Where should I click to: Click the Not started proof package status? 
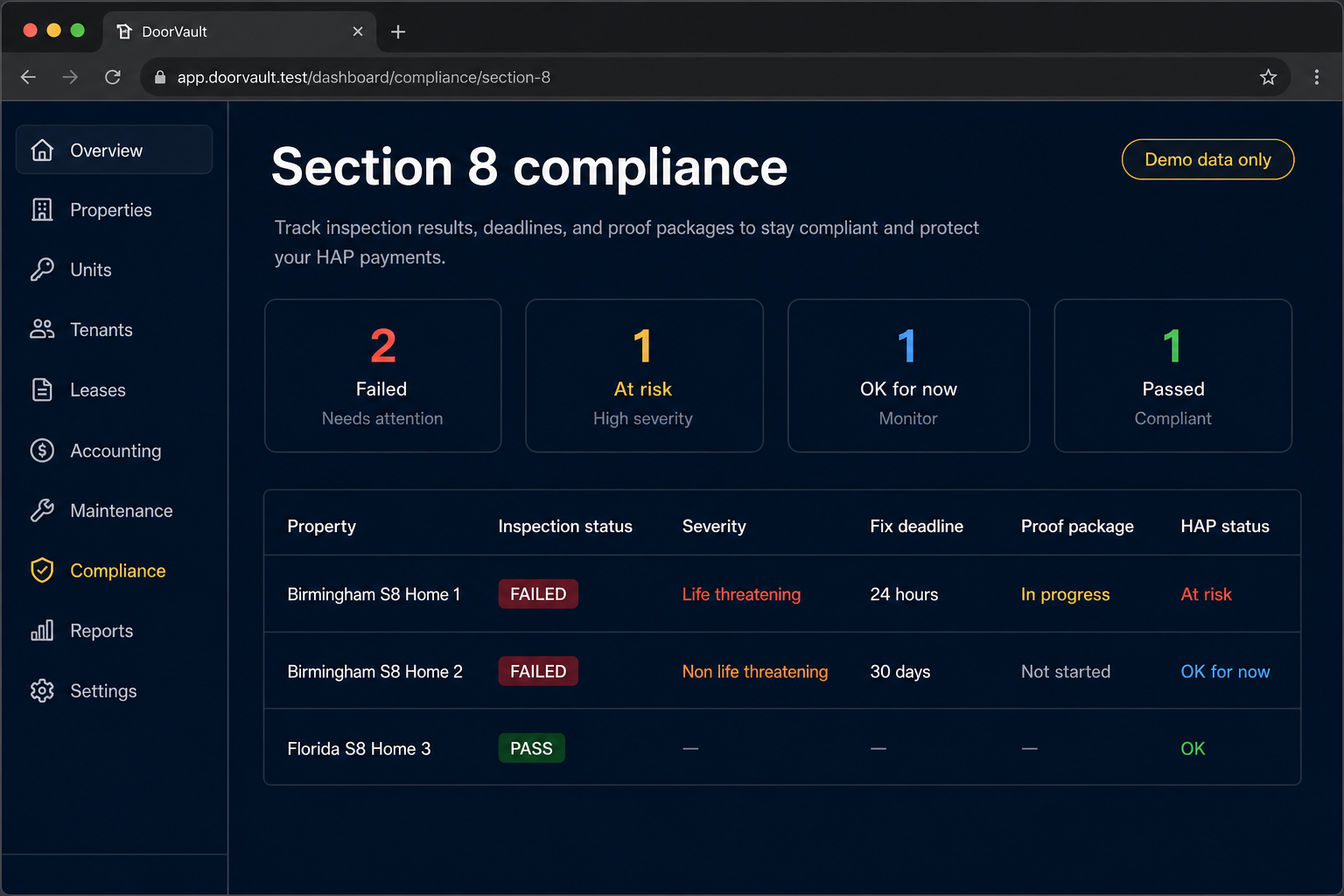1066,671
